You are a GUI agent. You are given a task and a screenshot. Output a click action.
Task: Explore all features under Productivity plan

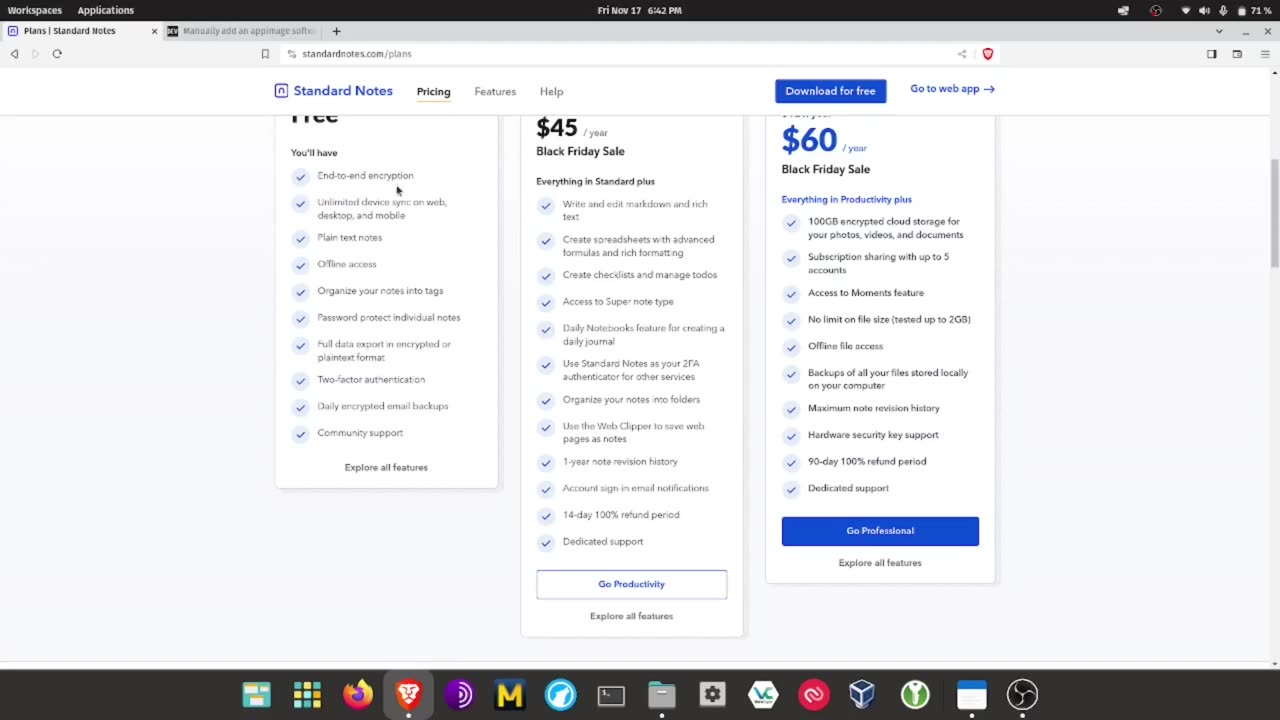[631, 616]
